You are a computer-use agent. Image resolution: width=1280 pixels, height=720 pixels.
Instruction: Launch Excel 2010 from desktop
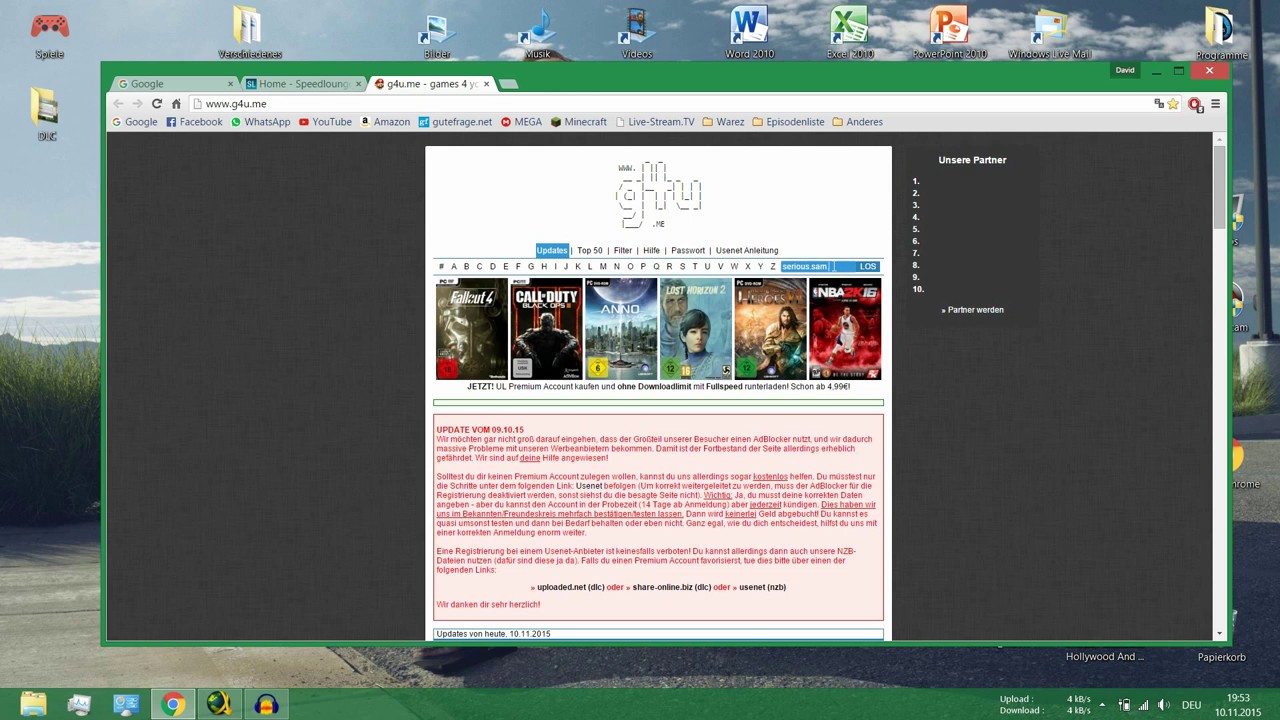click(x=850, y=34)
